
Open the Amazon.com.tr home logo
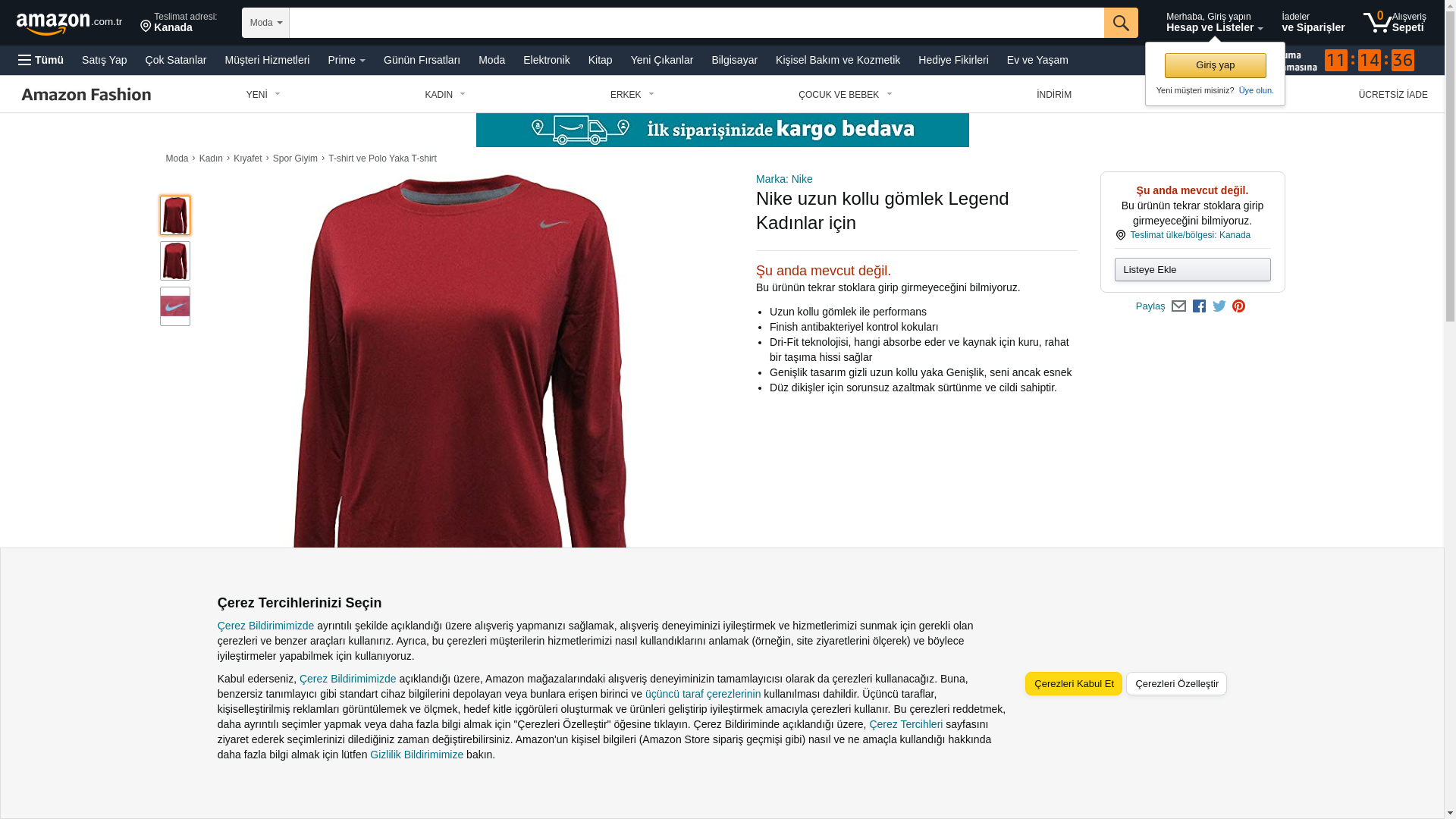click(x=69, y=24)
